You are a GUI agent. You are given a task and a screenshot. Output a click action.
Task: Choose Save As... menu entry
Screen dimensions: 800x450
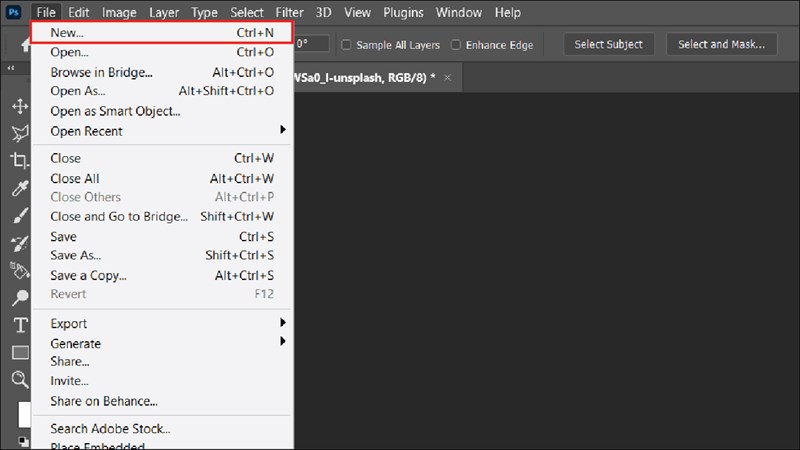click(162, 255)
